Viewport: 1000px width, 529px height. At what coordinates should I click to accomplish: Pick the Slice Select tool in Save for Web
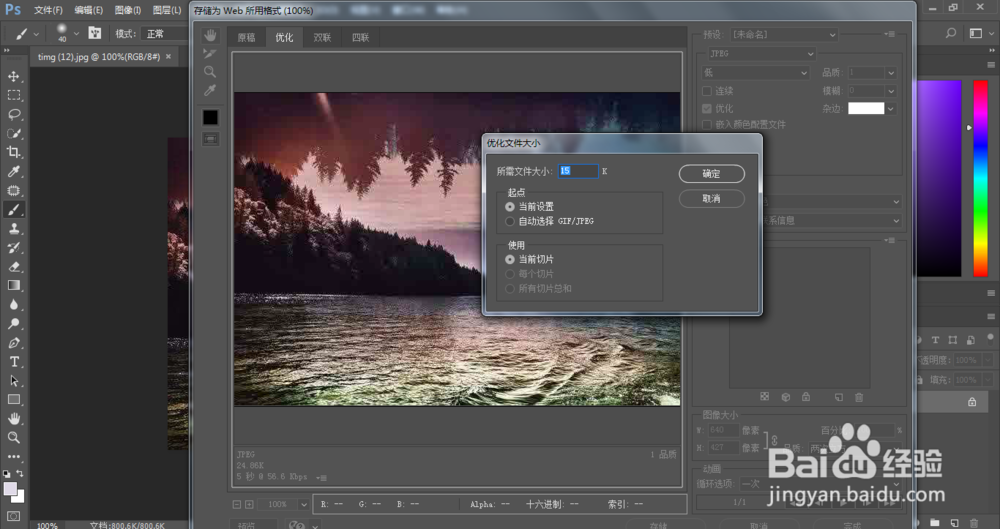[x=210, y=54]
